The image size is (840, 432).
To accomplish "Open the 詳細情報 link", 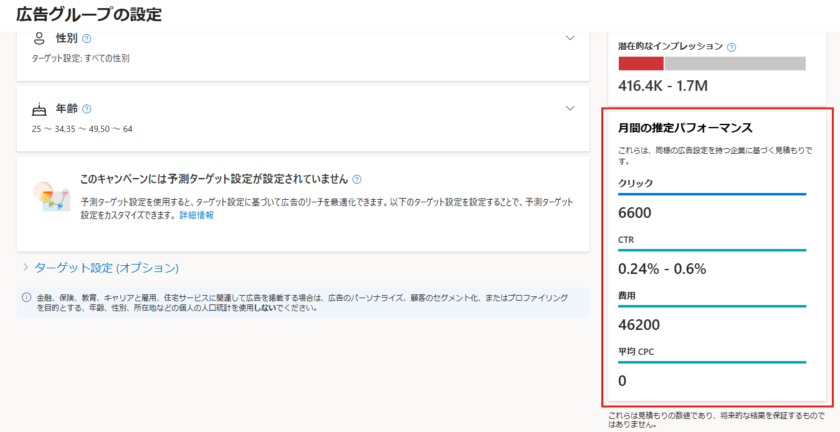I will pyautogui.click(x=196, y=215).
